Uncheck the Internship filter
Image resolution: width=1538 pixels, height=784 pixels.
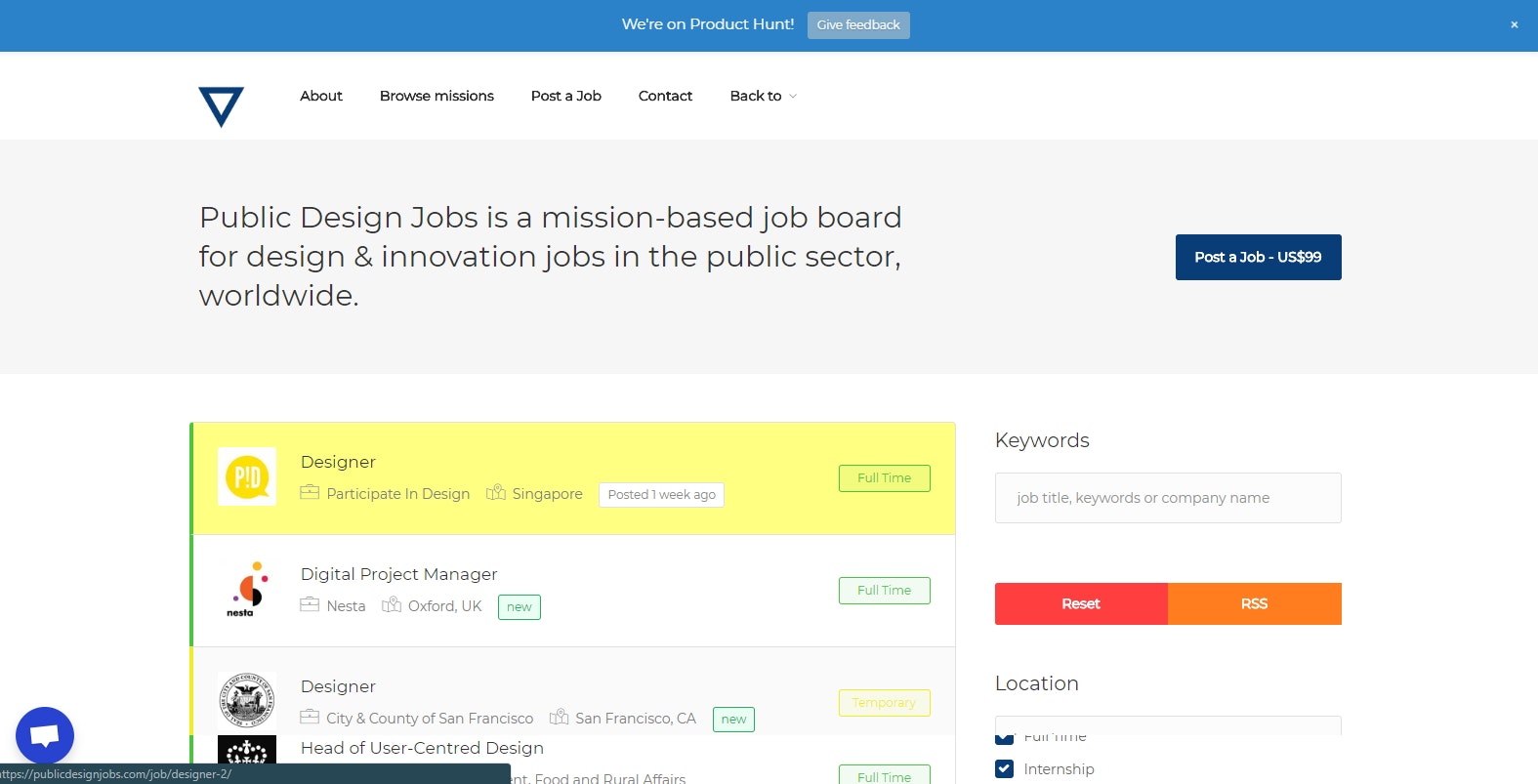1004,768
